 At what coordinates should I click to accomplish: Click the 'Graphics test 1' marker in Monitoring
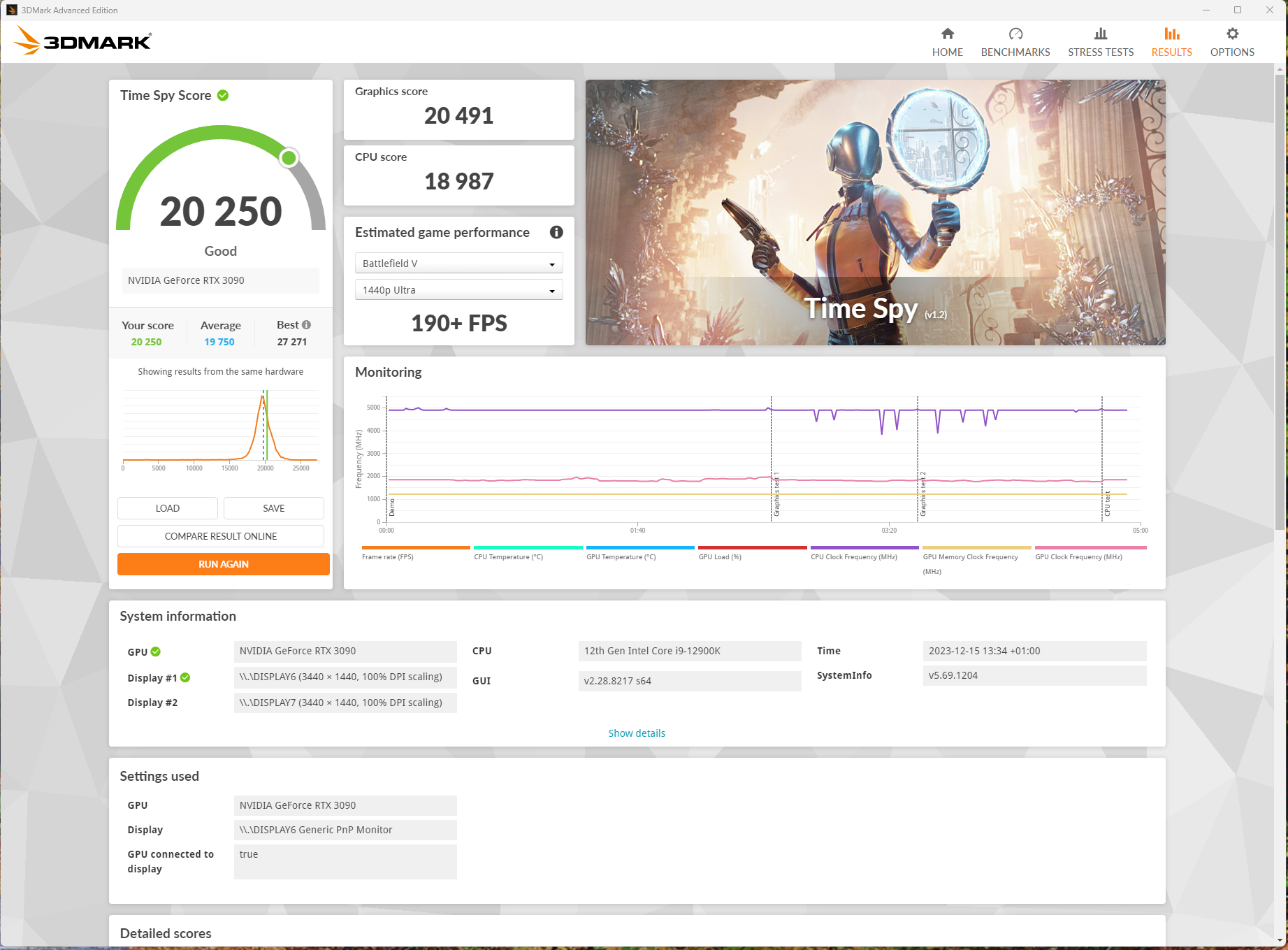click(776, 494)
